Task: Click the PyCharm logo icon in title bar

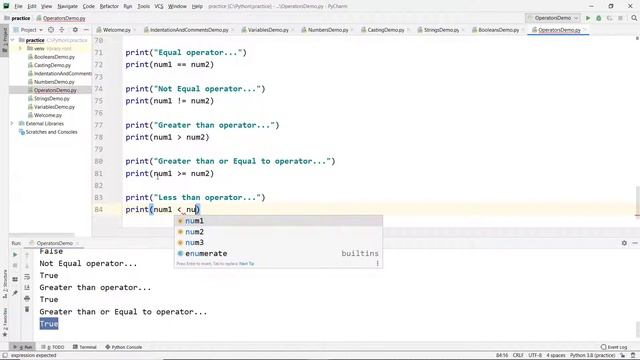Action: (6, 6)
